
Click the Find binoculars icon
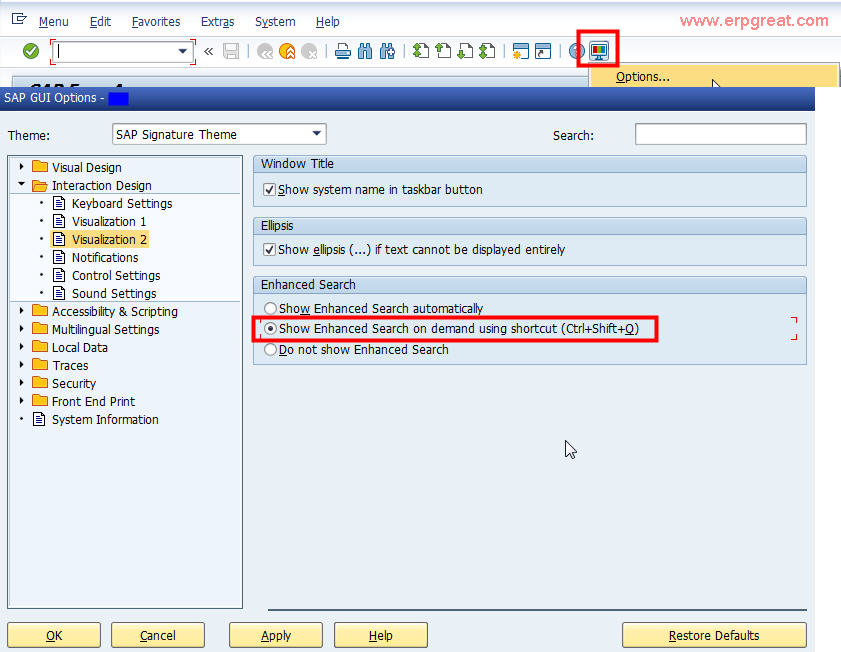pyautogui.click(x=365, y=51)
